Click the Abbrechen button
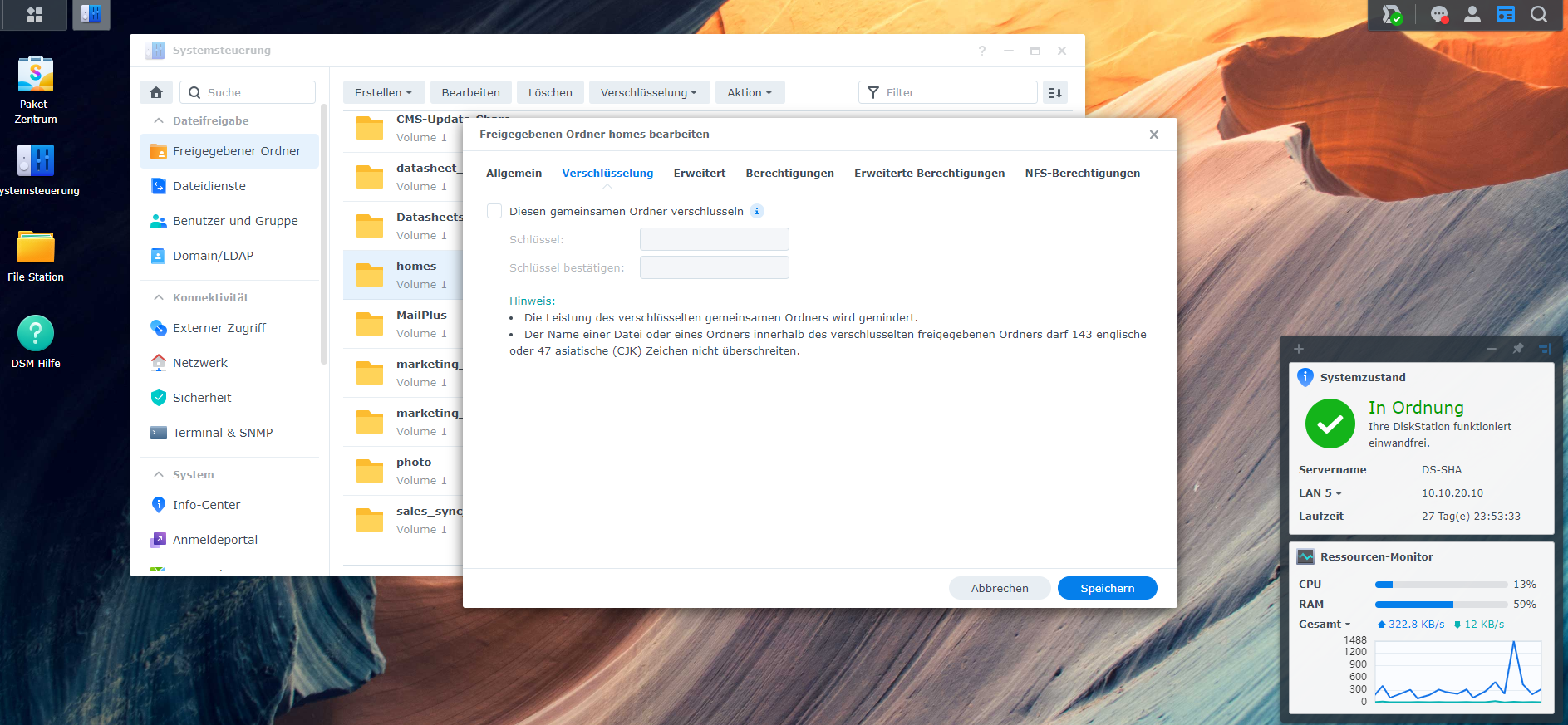 click(x=1000, y=588)
